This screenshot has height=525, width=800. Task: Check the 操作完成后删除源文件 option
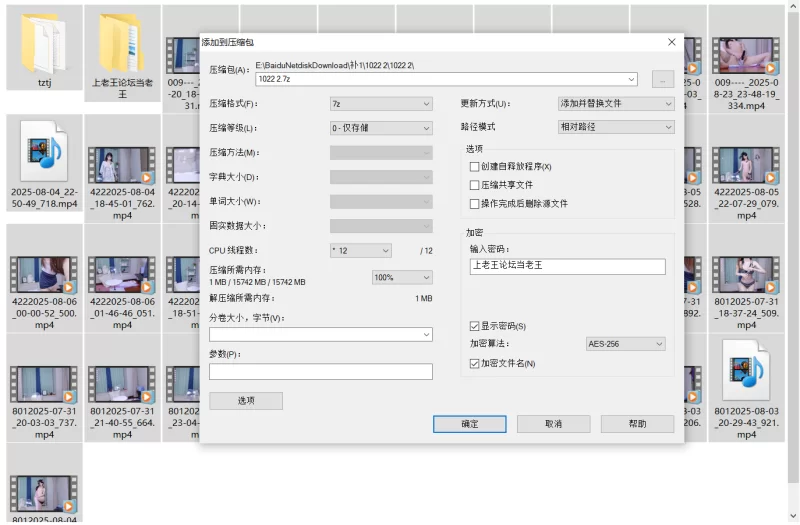475,203
